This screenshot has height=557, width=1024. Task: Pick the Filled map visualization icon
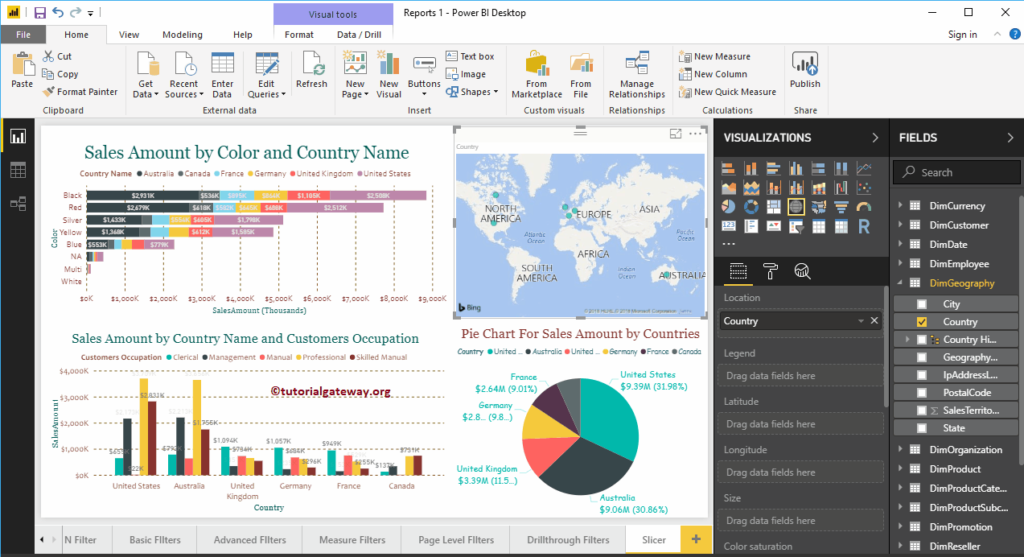point(818,207)
